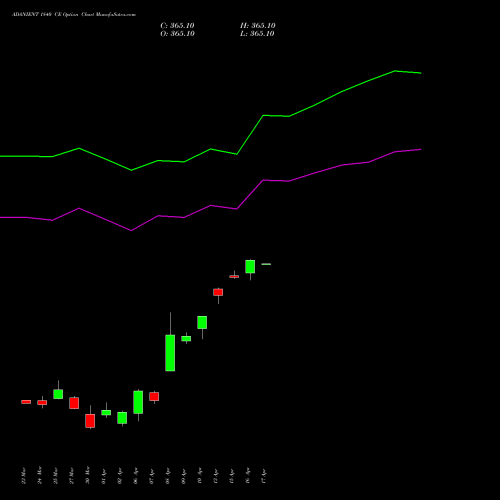Click the '06 Apr' date axis label
The image size is (500, 500).
click(x=135, y=476)
